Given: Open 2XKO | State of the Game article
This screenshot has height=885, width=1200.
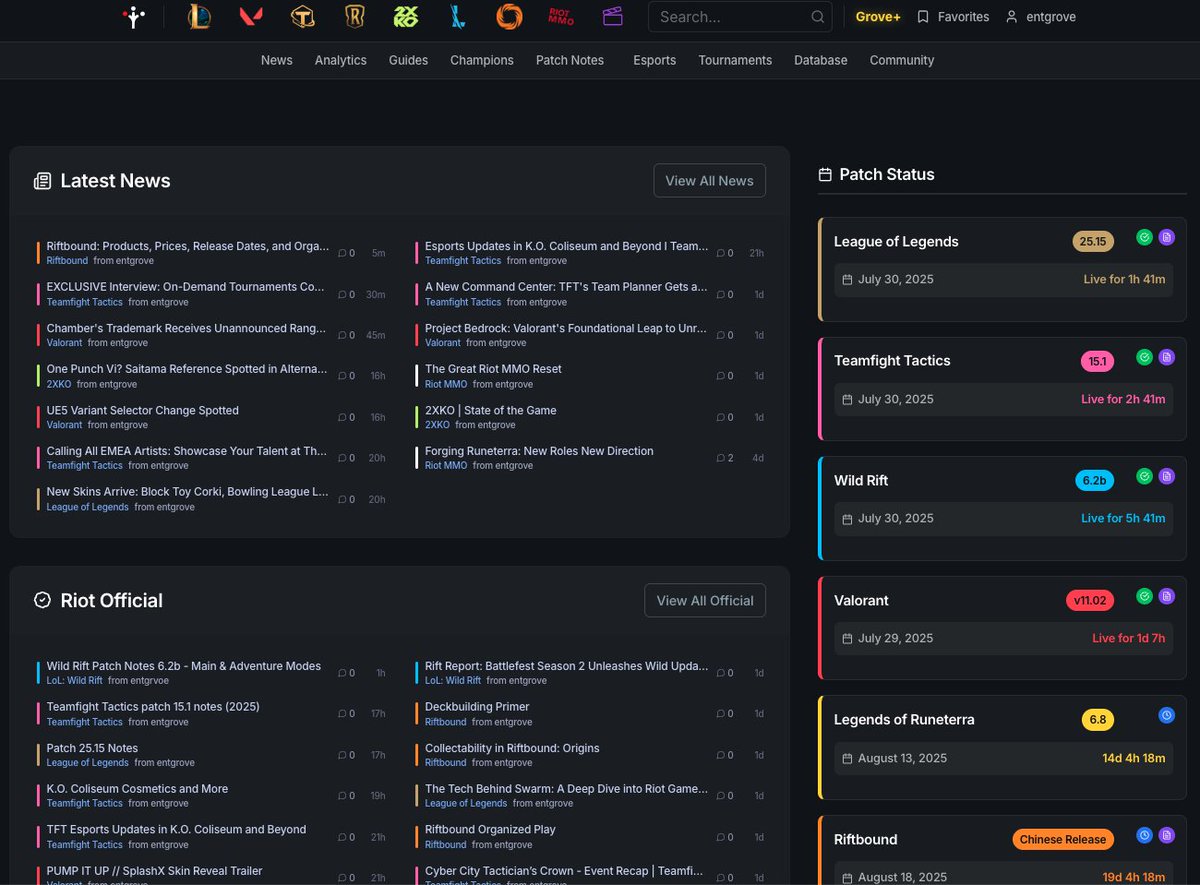Looking at the screenshot, I should click(491, 410).
